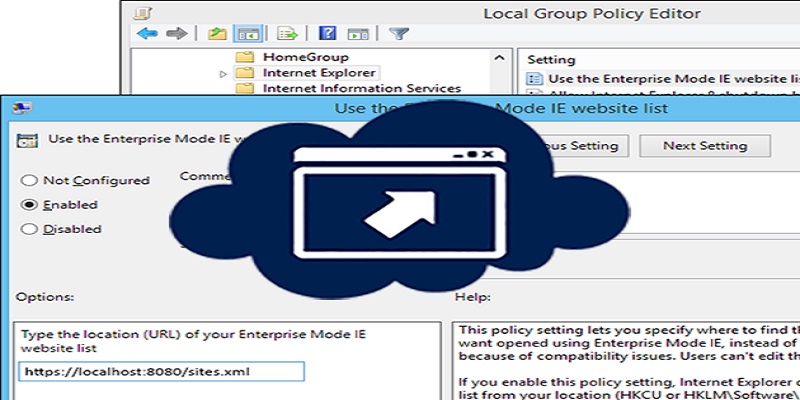
Task: Click the policy dialog title bar icon
Action: click(x=22, y=108)
